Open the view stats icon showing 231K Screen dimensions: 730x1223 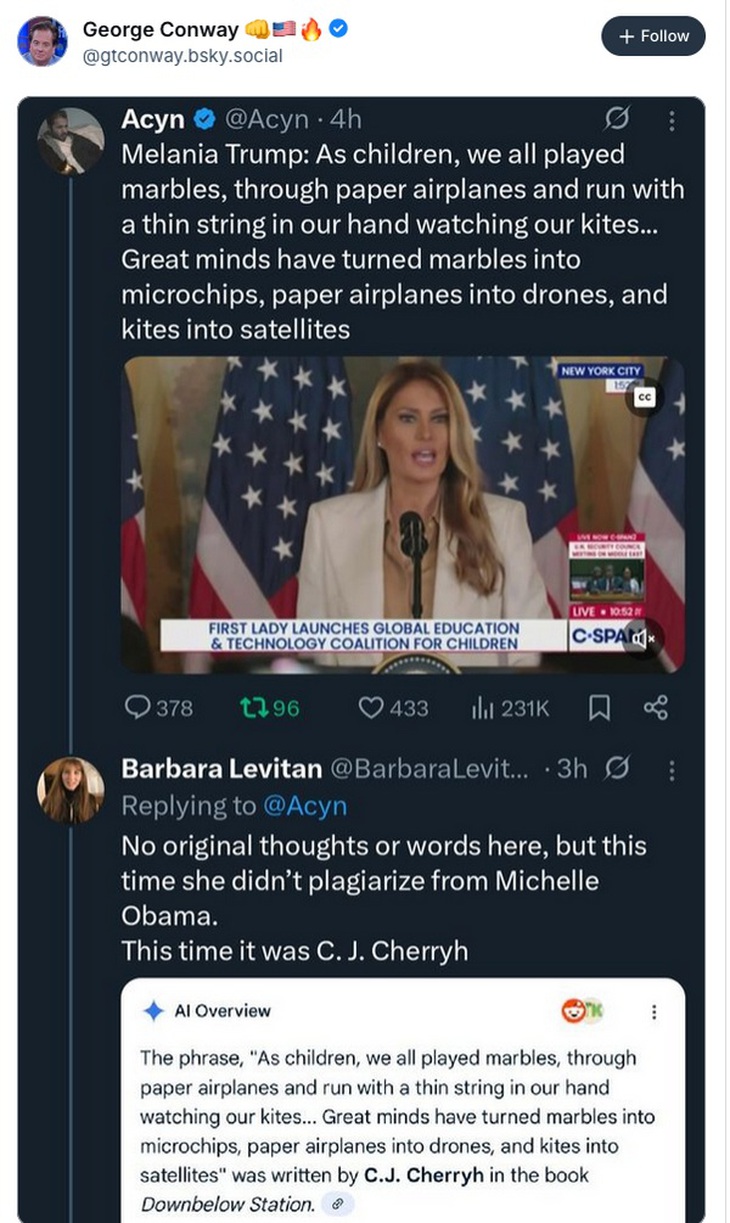click(x=484, y=708)
